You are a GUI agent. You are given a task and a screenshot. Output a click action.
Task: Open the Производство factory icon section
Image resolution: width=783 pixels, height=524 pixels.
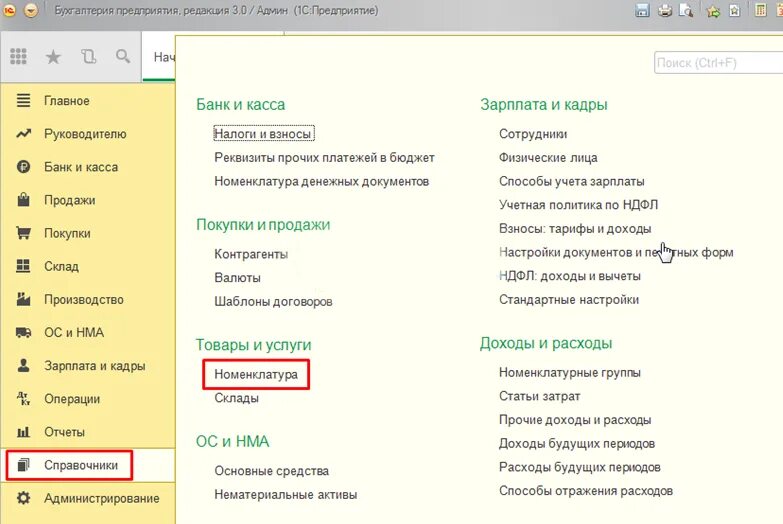click(x=23, y=299)
